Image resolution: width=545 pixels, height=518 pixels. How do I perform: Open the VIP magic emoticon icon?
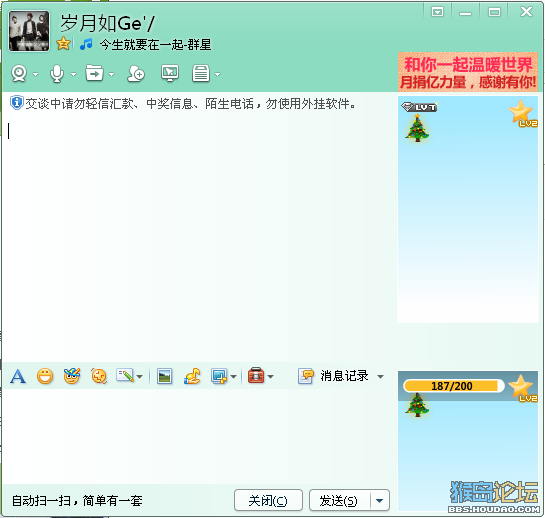(72, 376)
